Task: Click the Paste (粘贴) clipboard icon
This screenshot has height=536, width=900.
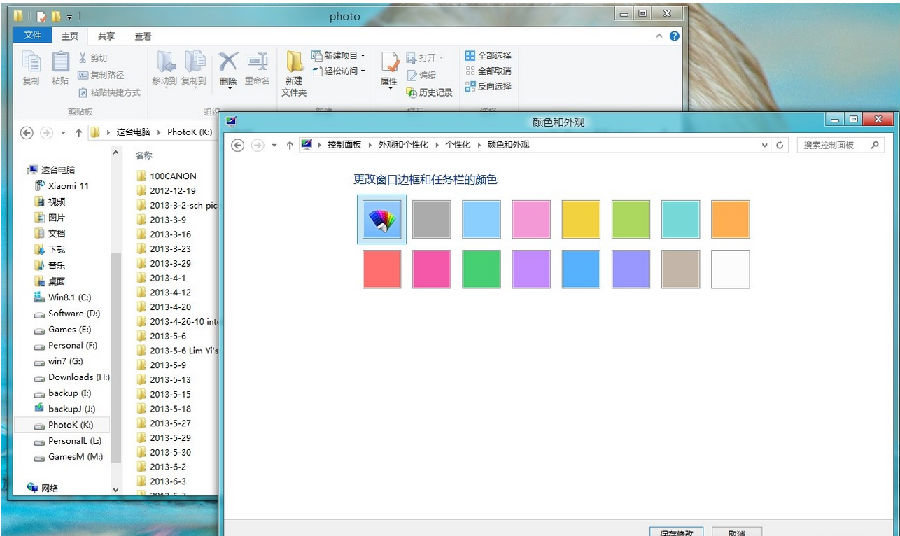Action: click(60, 62)
